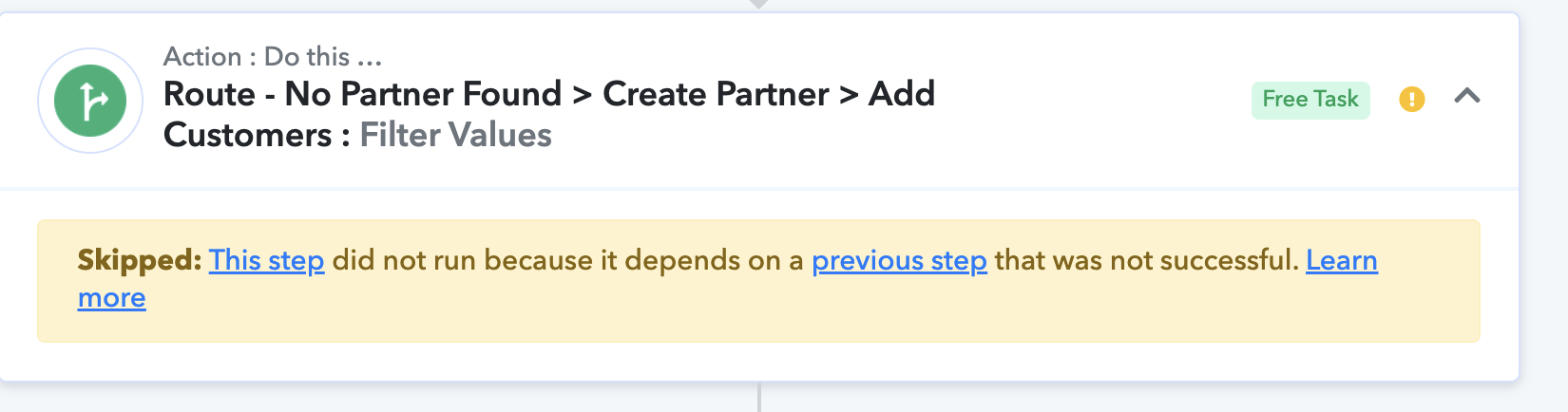Click the bold "Skipped:" label
Image resolution: width=1568 pixels, height=412 pixels.
[x=140, y=260]
